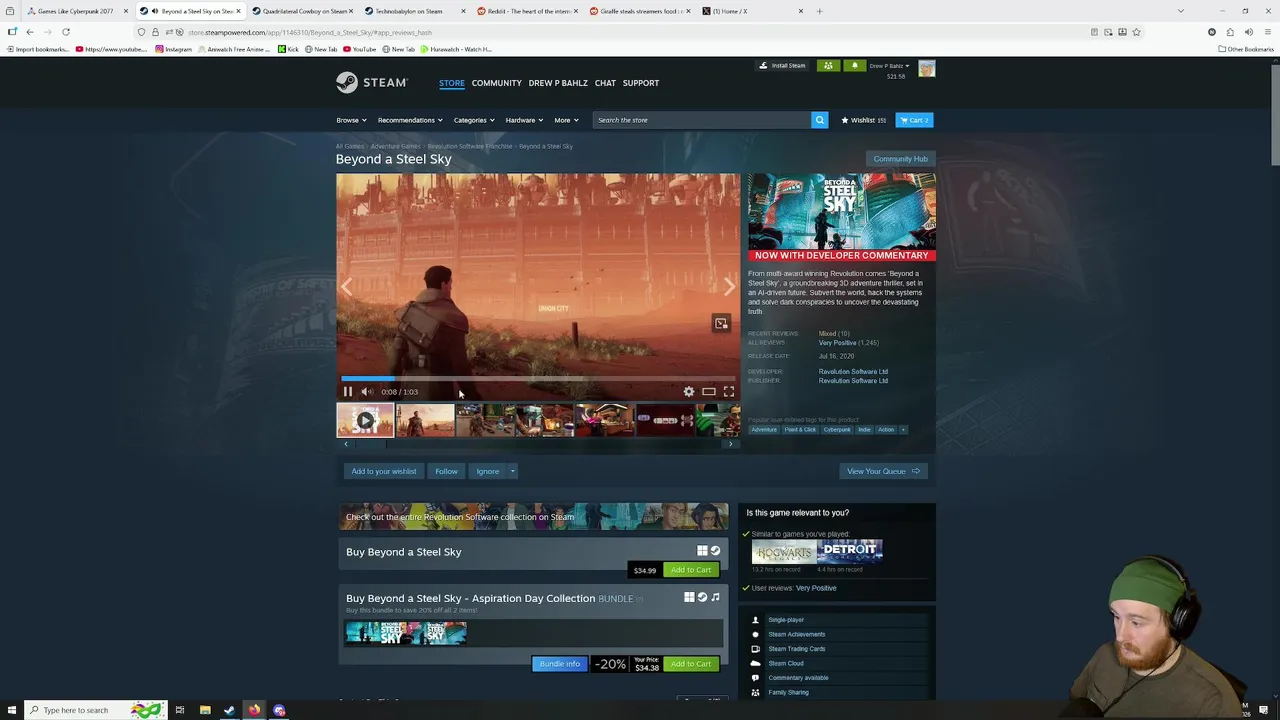The width and height of the screenshot is (1280, 720).
Task: Add the game to your wishlist
Action: coord(384,471)
